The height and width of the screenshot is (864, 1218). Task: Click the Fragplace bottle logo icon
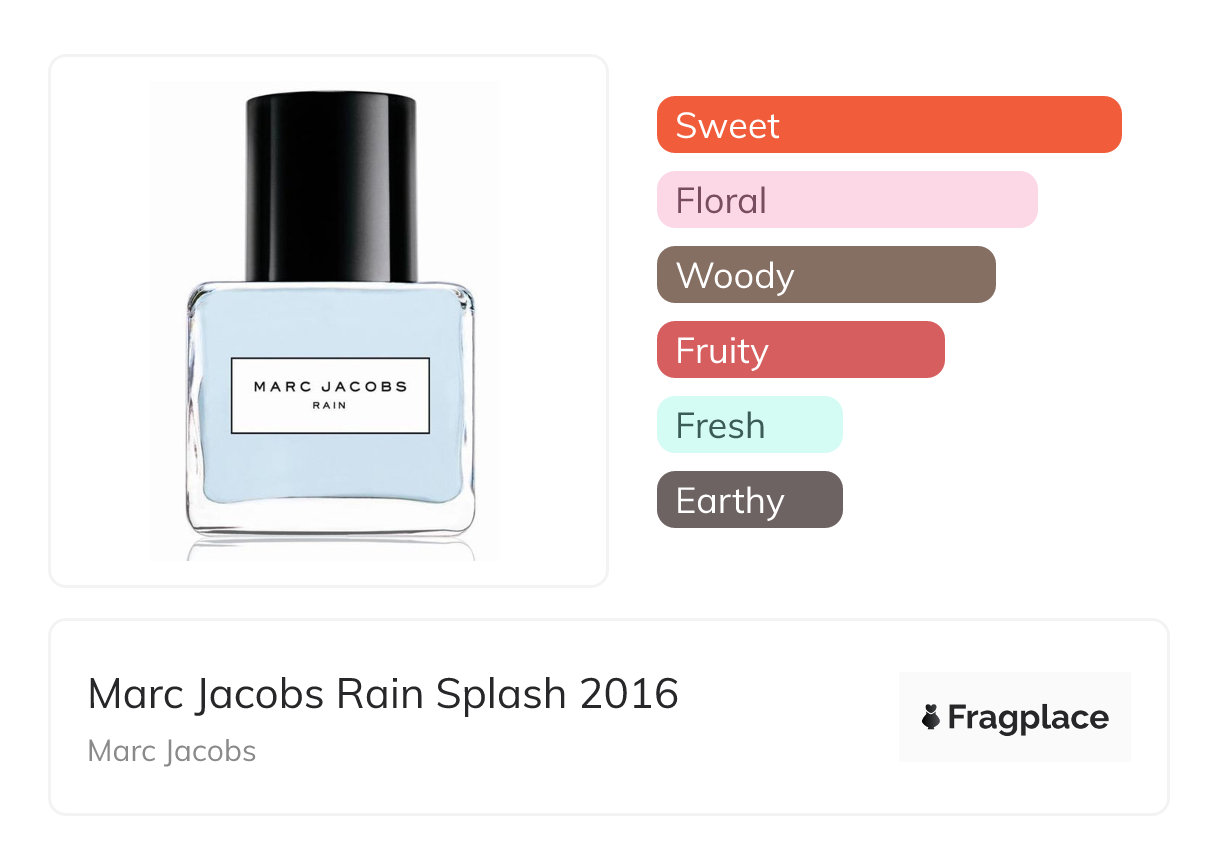pos(931,717)
